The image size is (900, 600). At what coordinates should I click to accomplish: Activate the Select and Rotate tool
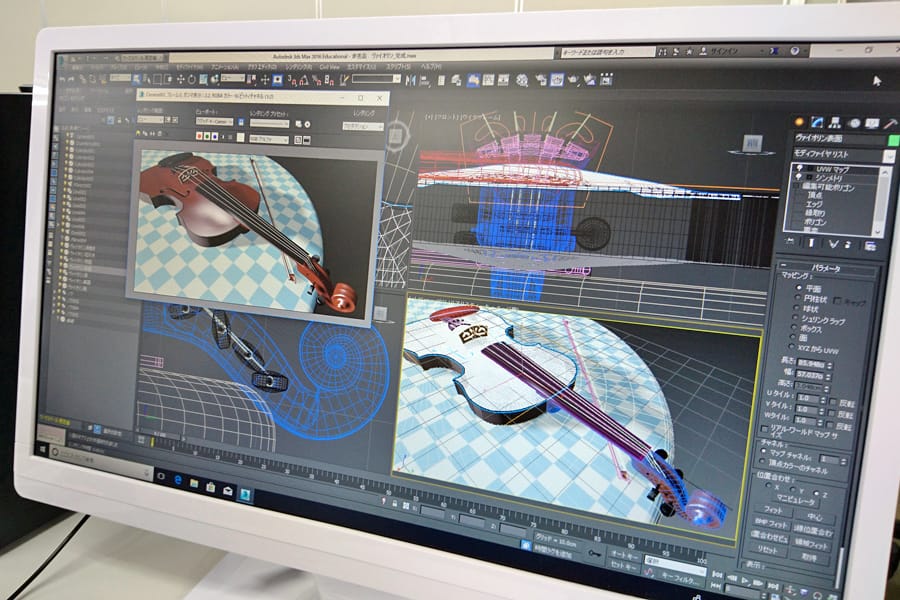[192, 79]
